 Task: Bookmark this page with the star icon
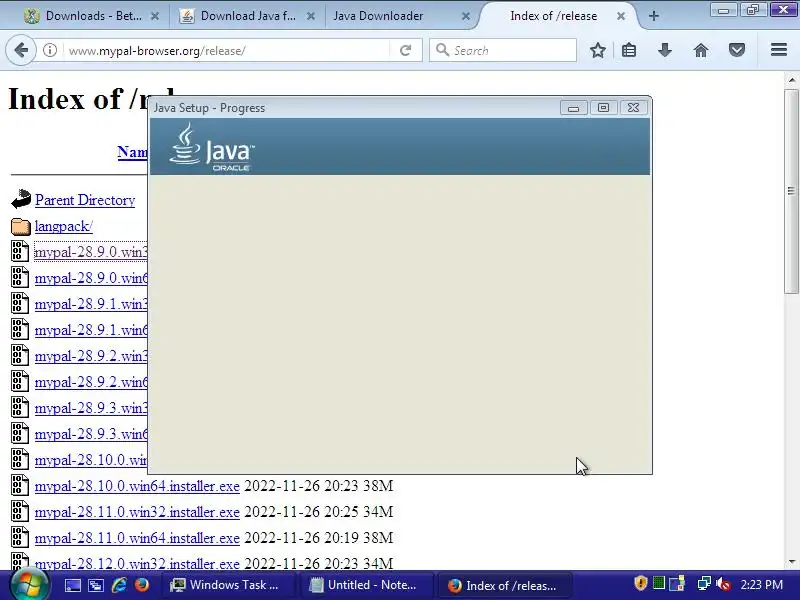pyautogui.click(x=597, y=50)
